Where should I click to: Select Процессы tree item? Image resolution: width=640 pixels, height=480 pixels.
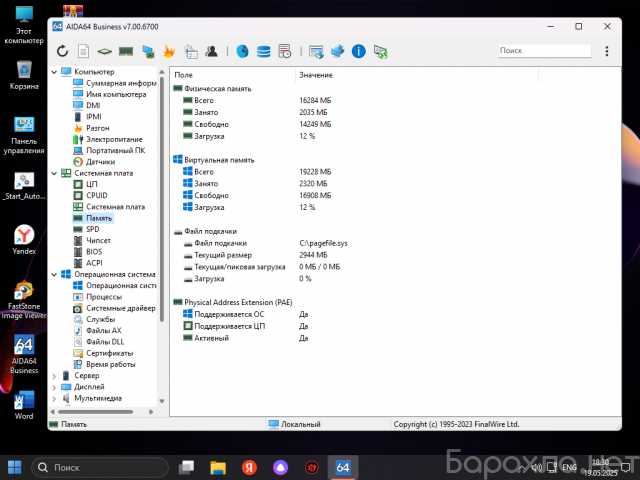(104, 297)
